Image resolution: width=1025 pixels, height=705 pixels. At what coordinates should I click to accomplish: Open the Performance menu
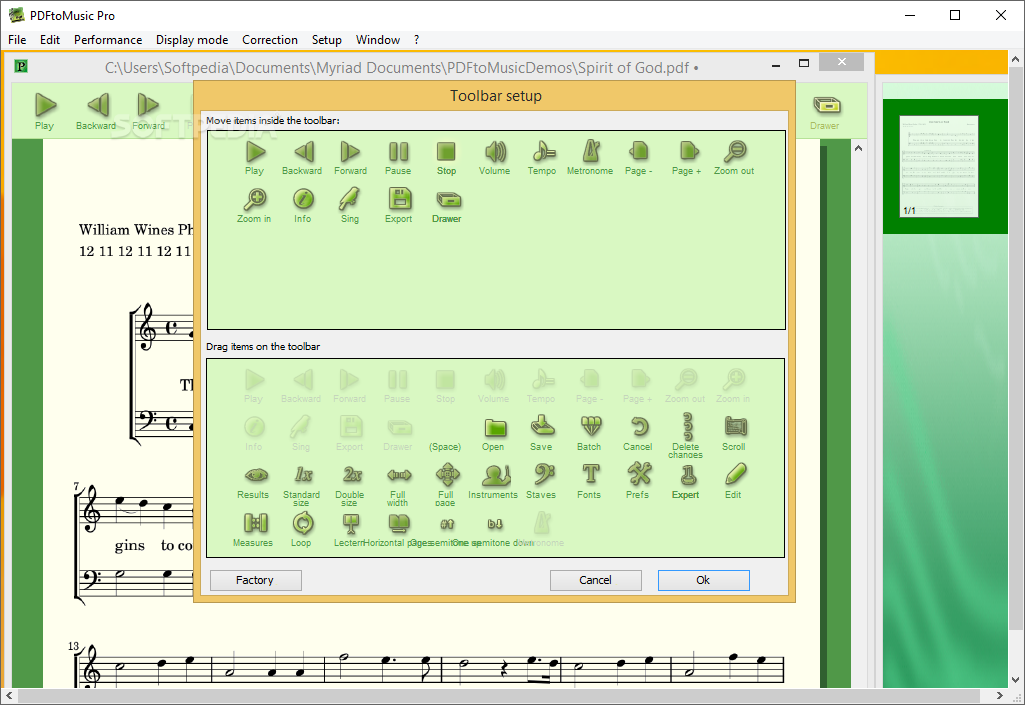(x=108, y=40)
